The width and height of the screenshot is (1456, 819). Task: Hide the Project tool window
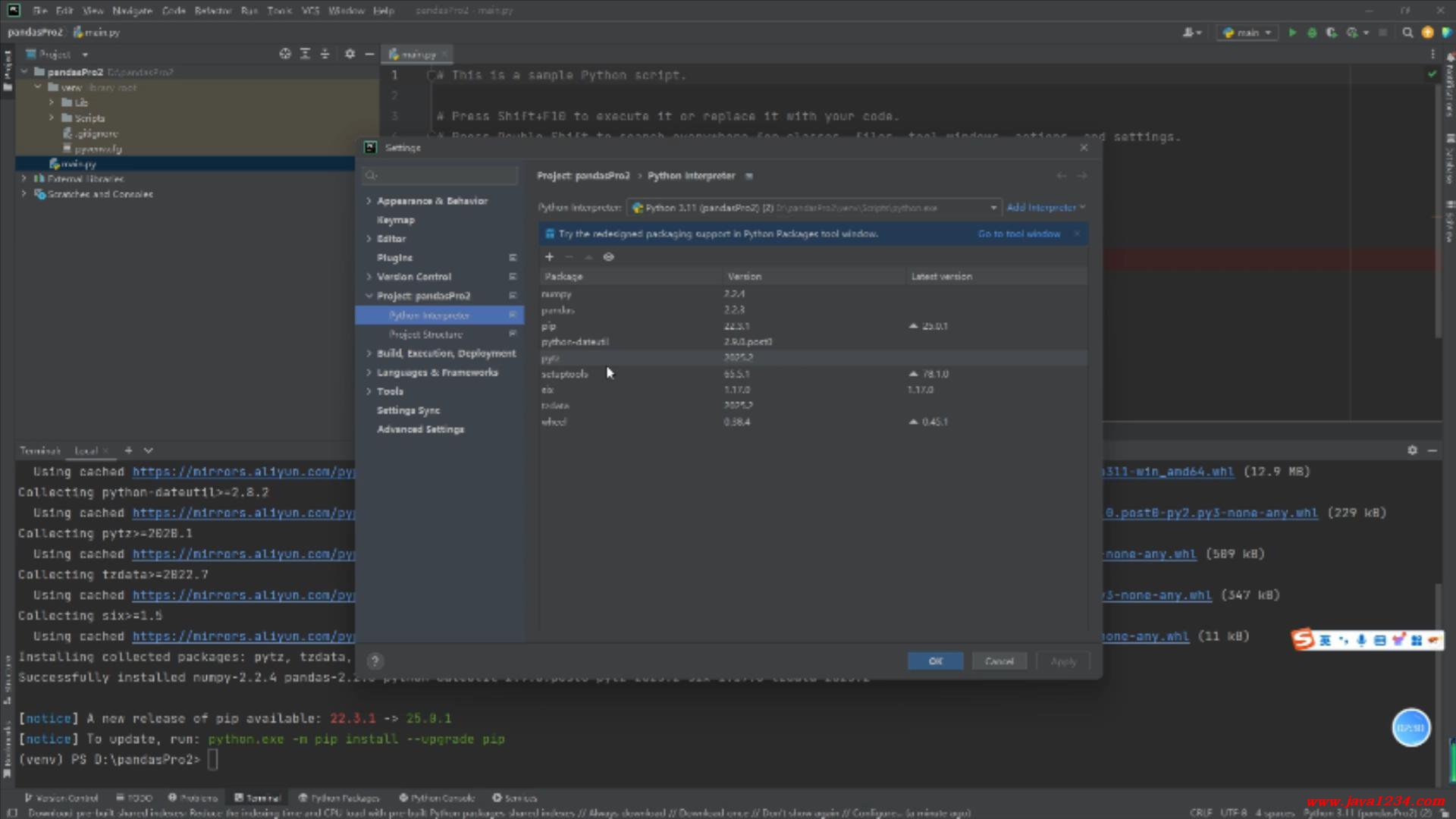click(x=369, y=54)
